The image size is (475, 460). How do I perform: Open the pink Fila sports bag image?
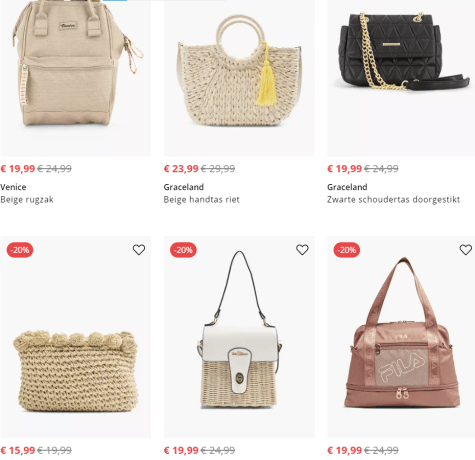click(x=401, y=337)
